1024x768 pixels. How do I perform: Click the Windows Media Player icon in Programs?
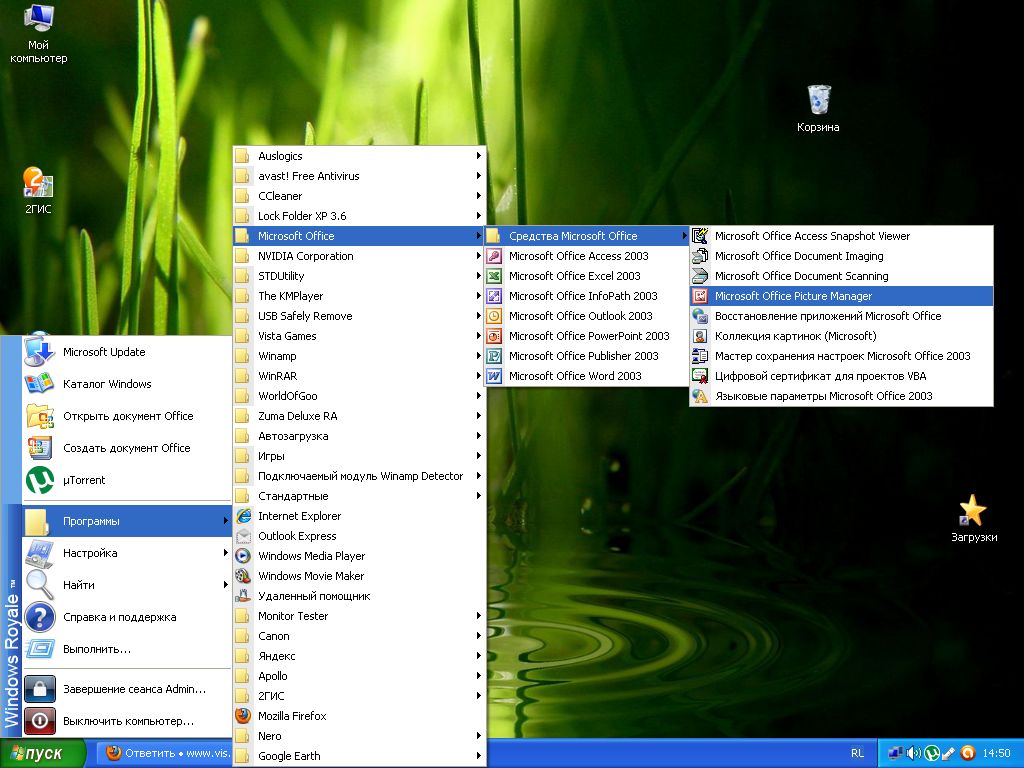pos(243,556)
